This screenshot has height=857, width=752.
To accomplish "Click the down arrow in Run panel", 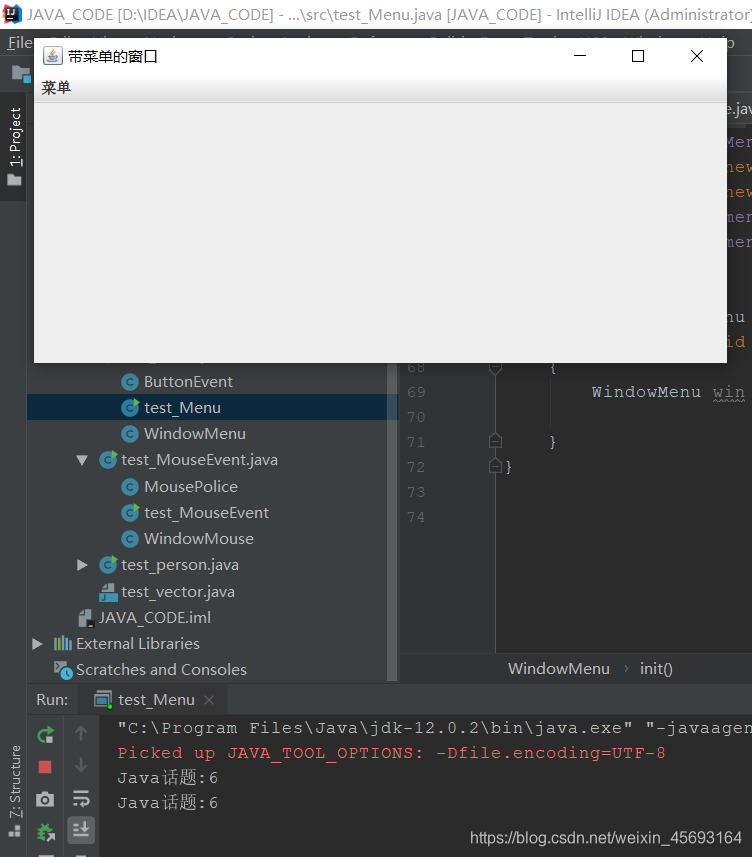I will click(81, 765).
